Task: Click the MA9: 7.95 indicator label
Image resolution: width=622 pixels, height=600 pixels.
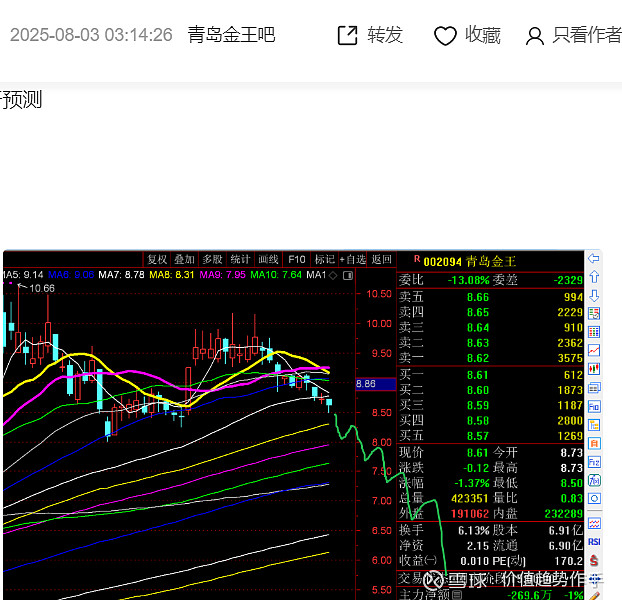Action: (x=223, y=275)
